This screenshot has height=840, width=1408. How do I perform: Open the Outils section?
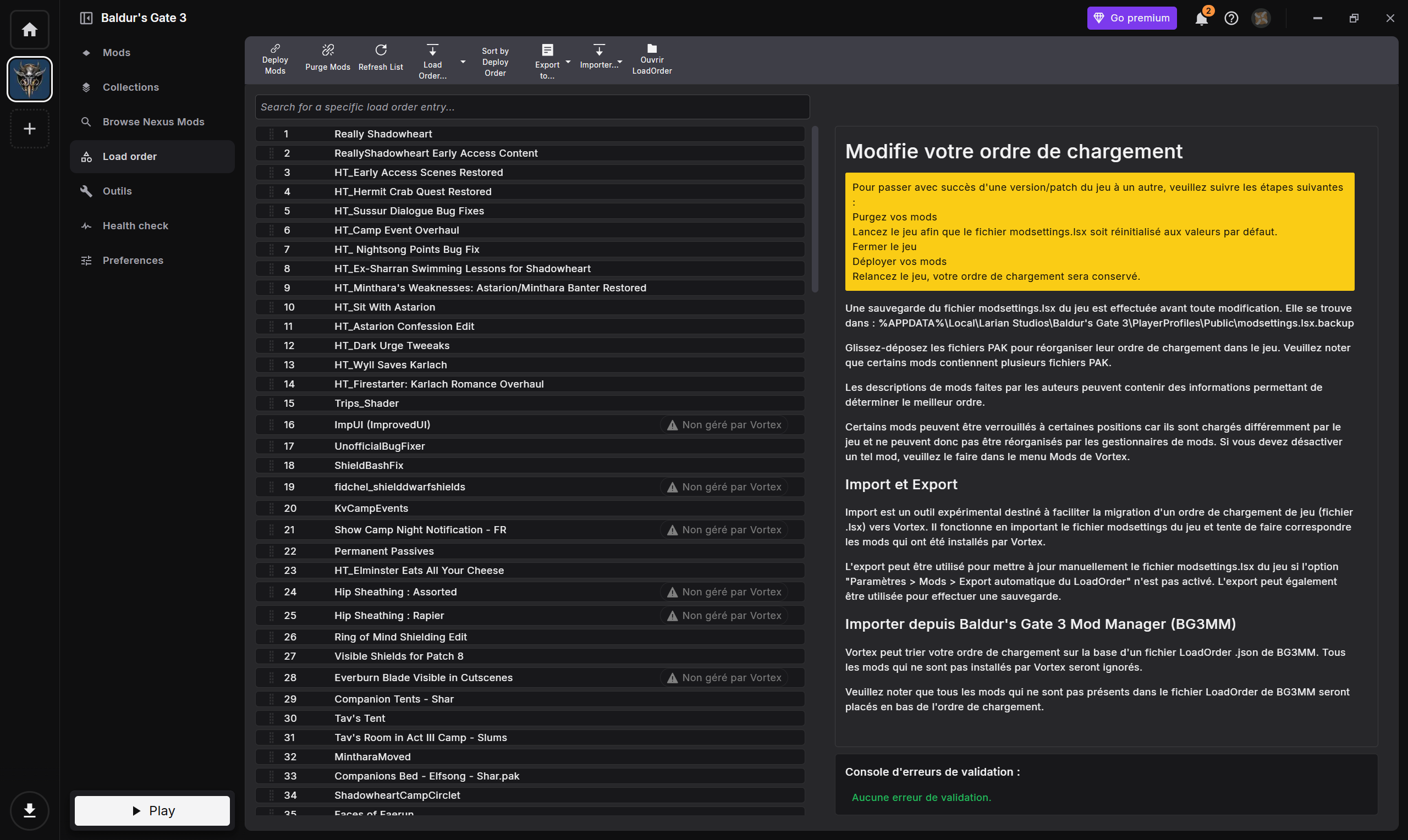click(x=152, y=191)
